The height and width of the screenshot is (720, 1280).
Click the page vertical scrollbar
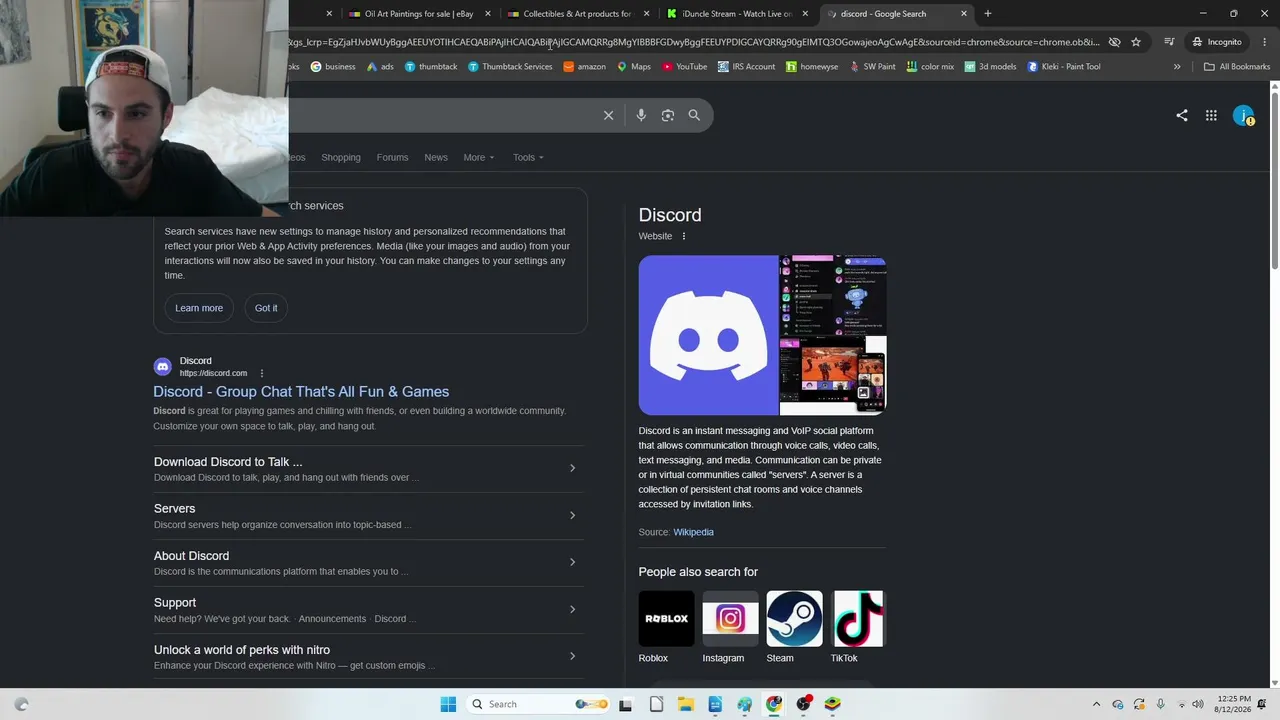tap(1274, 384)
